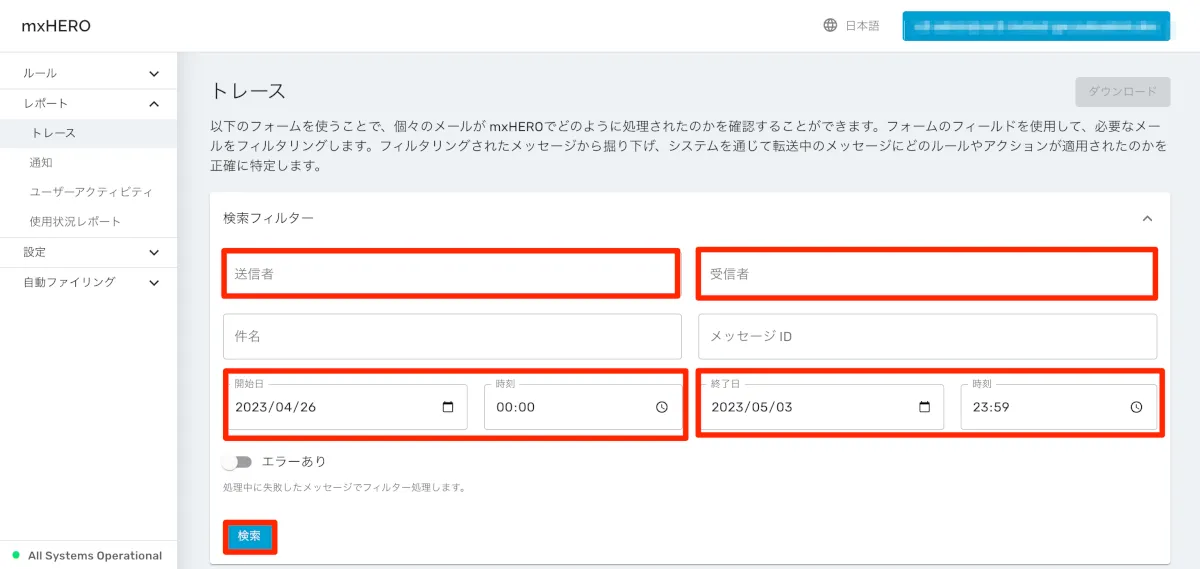Screen dimensions: 1200x569
Task: Open clock picker for end 時刻 23:59
Action: [1136, 407]
